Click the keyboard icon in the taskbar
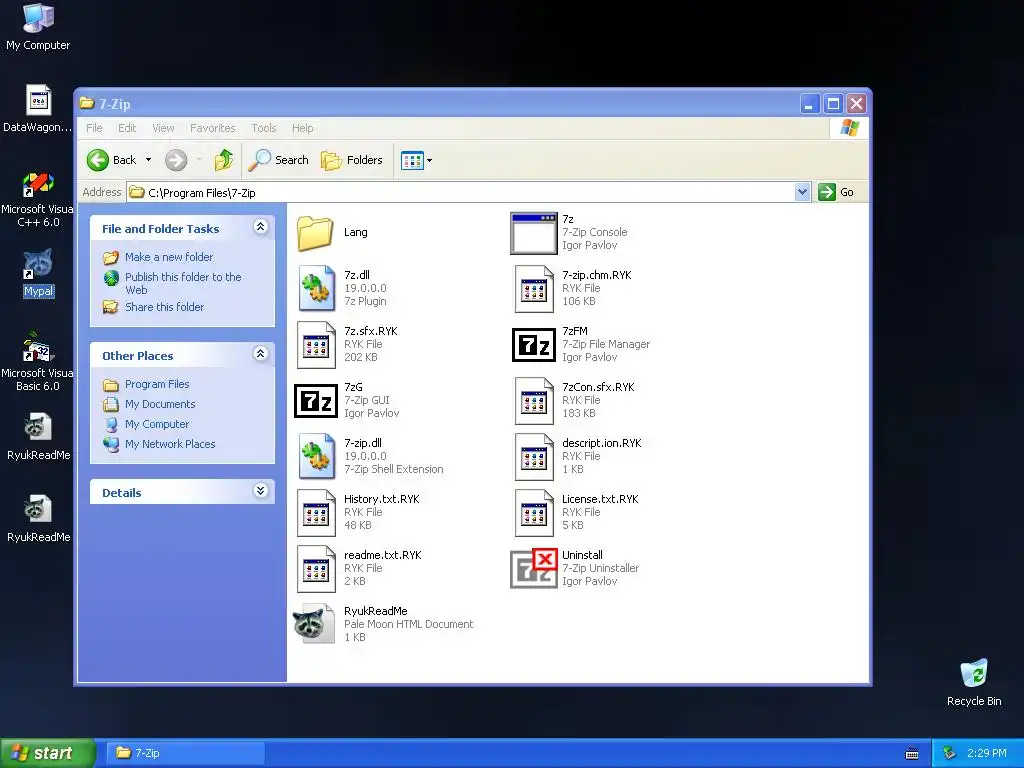 click(x=912, y=754)
